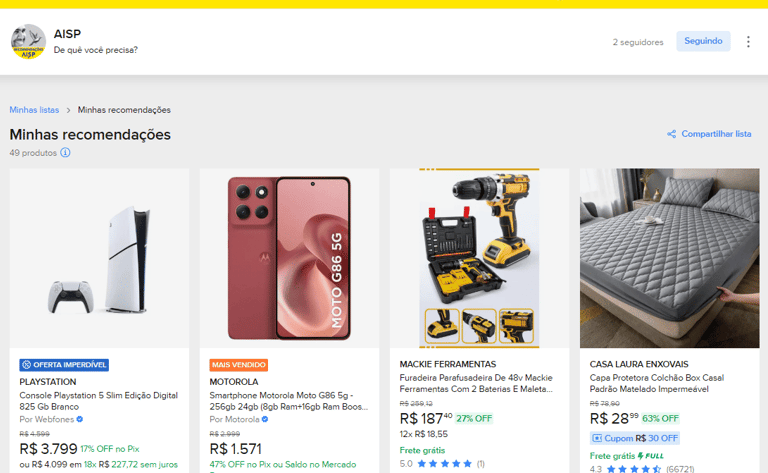The width and height of the screenshot is (768, 473).
Task: Click the info icon beside 49 produtos
Action: pos(65,153)
